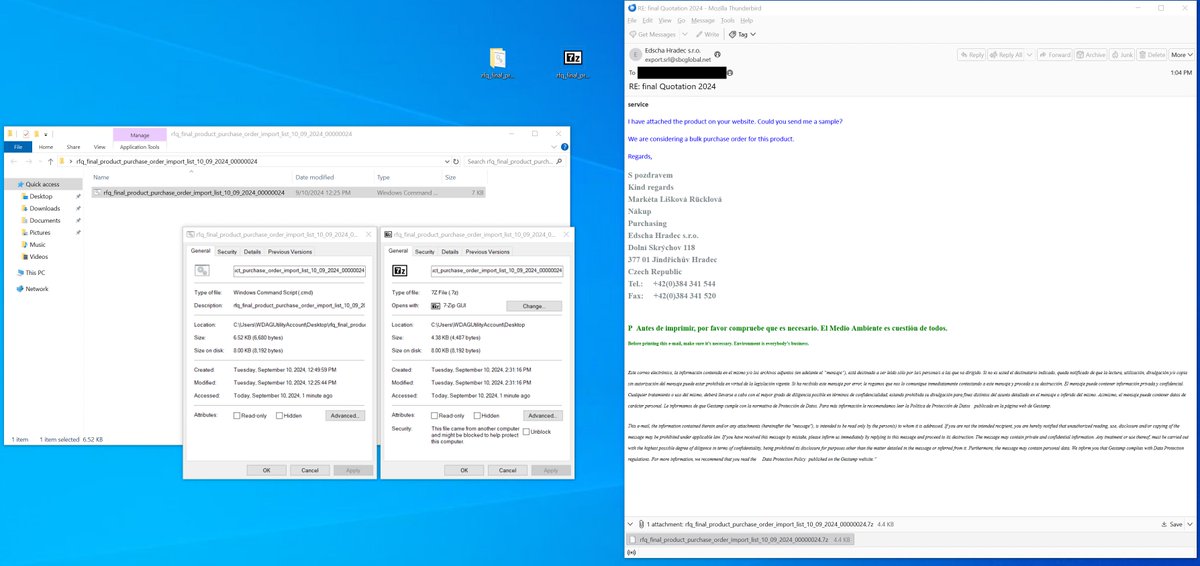Viewport: 1200px width, 566px height.
Task: Open the attached rfq .7z file chip
Action: pyautogui.click(x=739, y=539)
